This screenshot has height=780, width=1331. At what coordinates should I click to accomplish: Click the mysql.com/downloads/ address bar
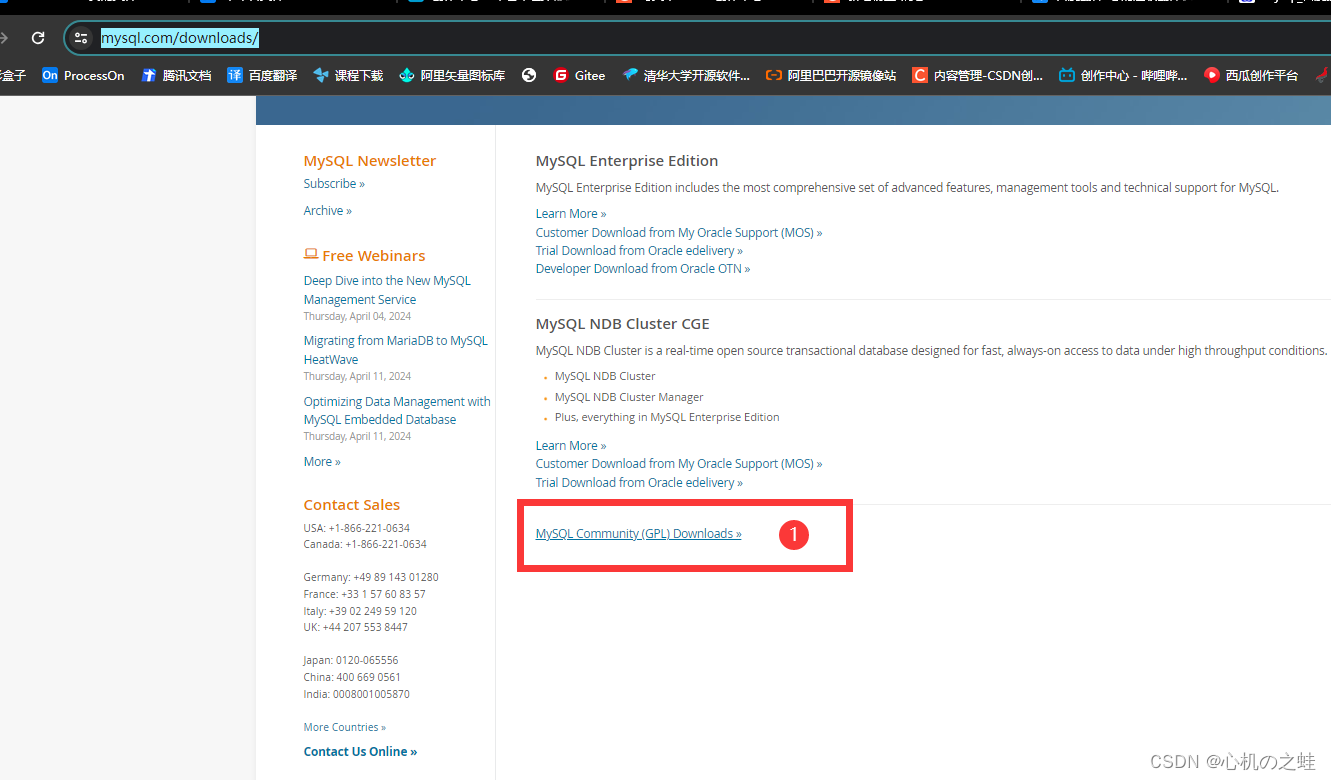(x=179, y=38)
